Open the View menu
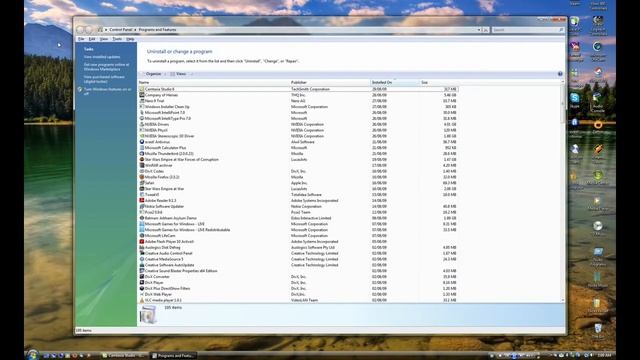The height and width of the screenshot is (360, 640). click(x=104, y=39)
